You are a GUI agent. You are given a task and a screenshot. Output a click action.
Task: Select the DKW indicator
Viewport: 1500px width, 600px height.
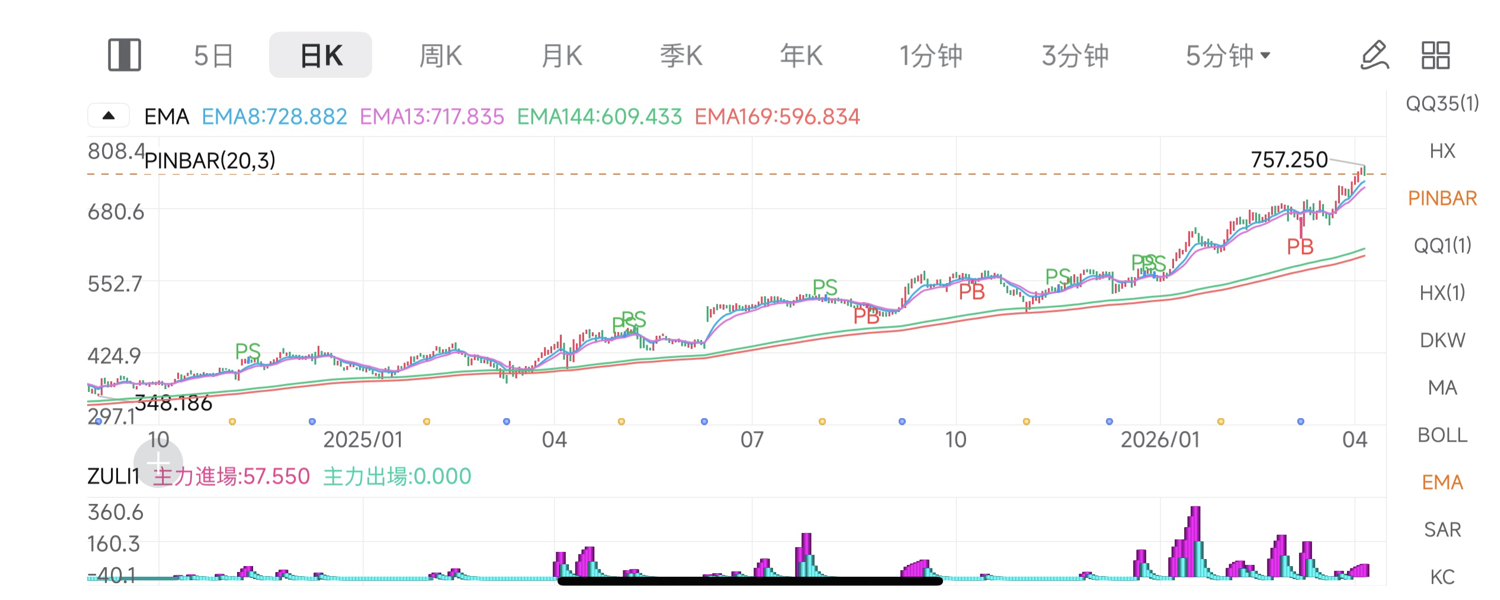(x=1442, y=340)
